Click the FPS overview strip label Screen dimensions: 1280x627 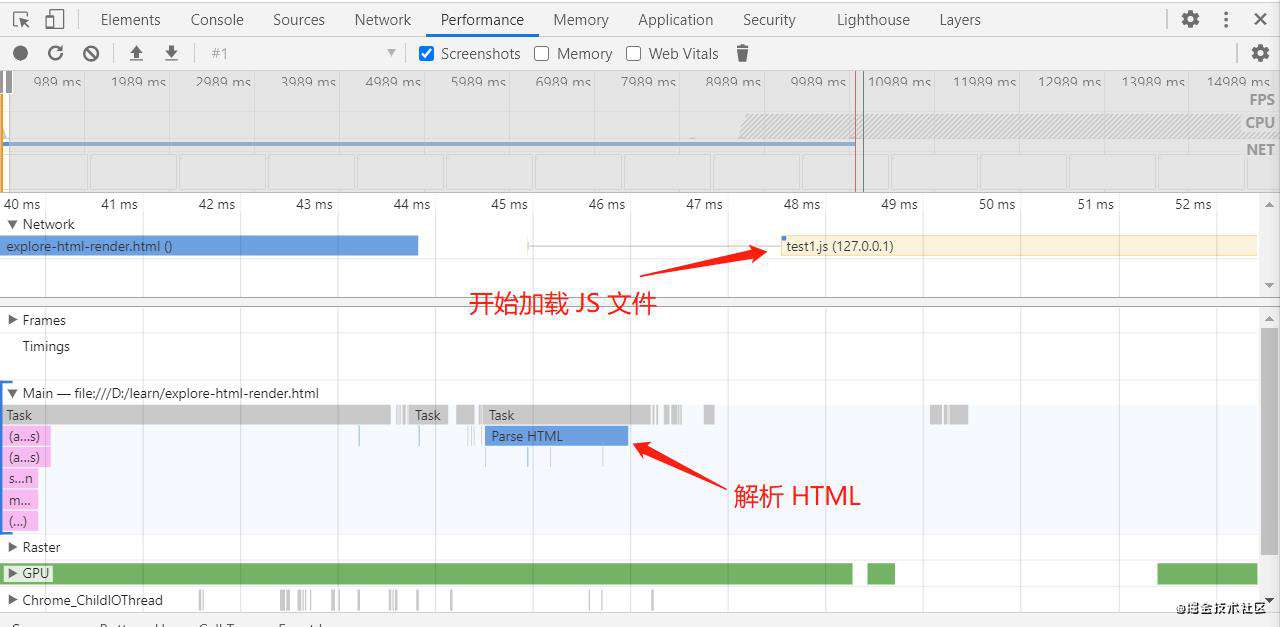pos(1261,100)
